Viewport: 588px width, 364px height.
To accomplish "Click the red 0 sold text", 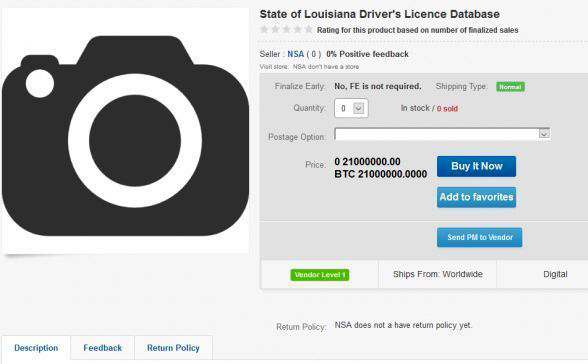I will click(x=447, y=109).
